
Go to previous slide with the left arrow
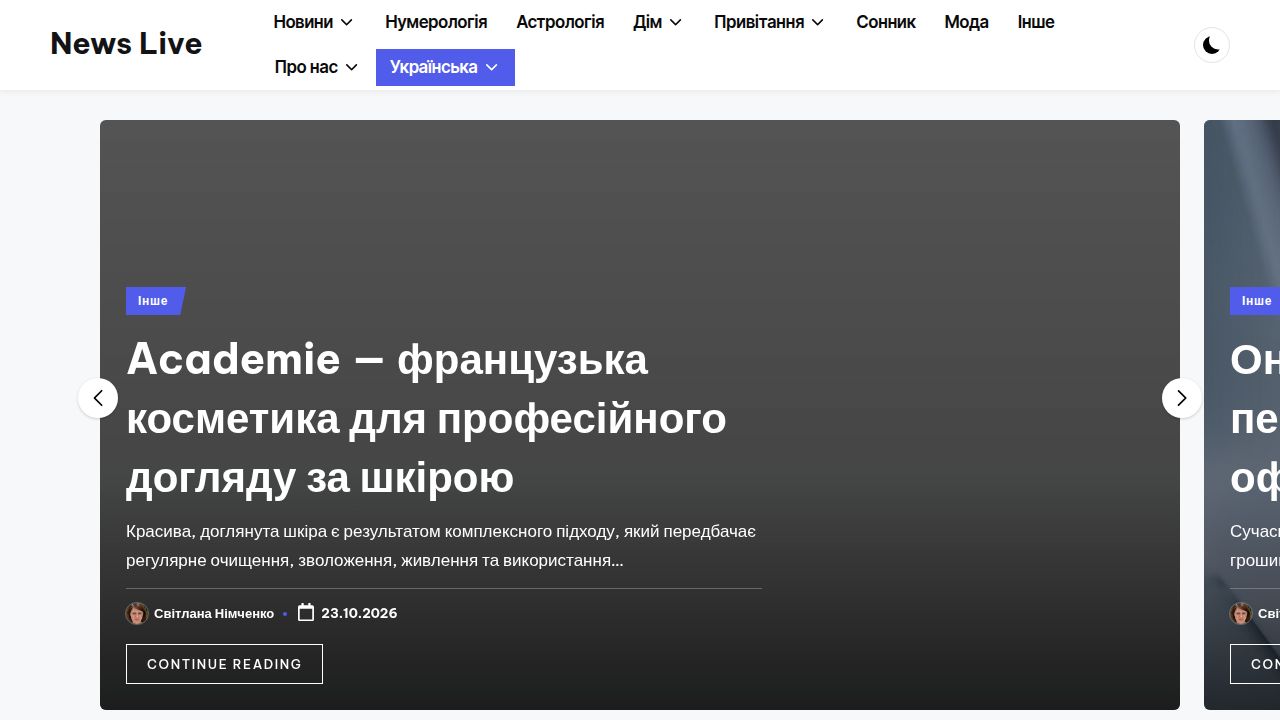tap(98, 398)
